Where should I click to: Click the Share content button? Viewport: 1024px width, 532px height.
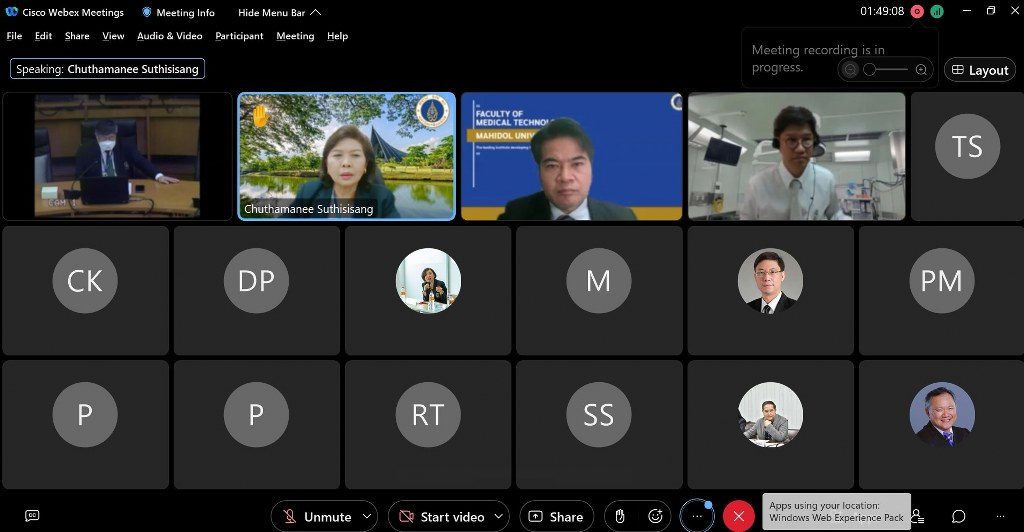(556, 516)
